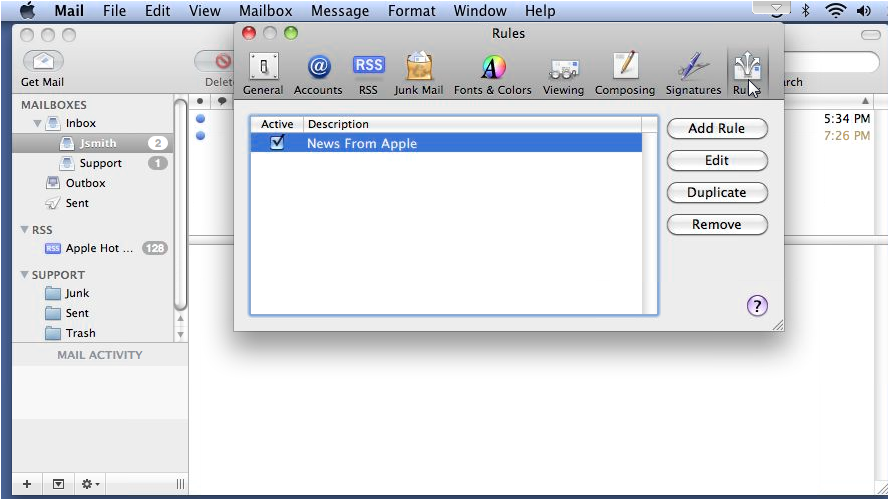Click the toolbar toggle pill in Mail window
Viewport: 889px width, 500px height.
870,35
